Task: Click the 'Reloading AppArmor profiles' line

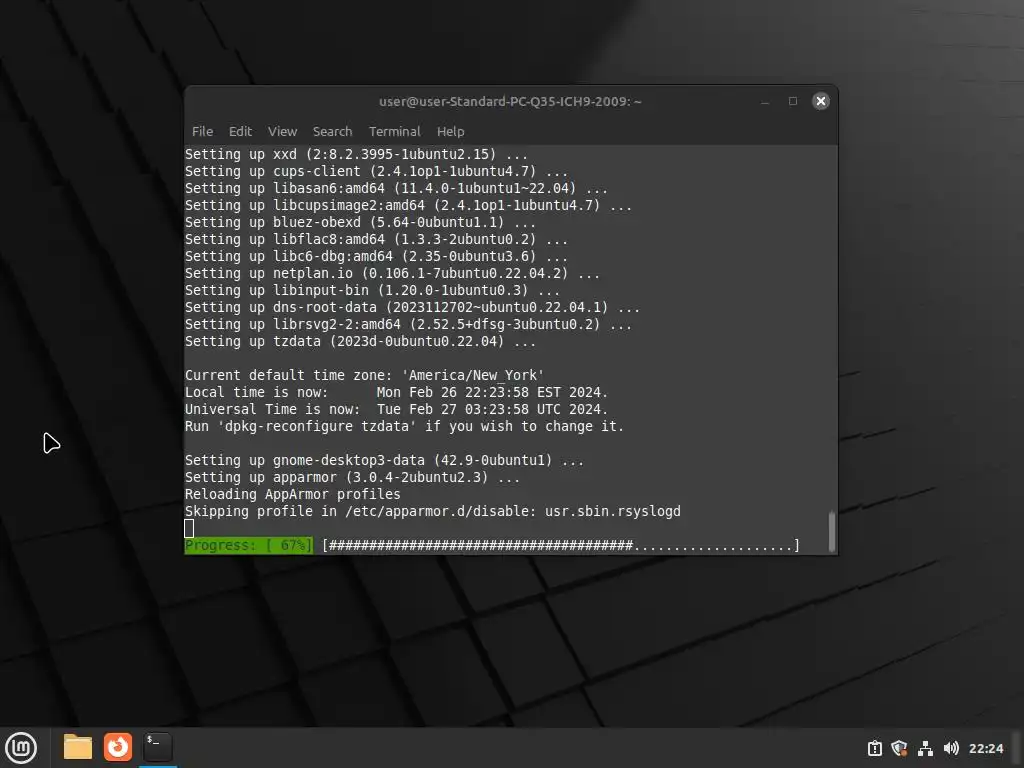Action: (x=293, y=494)
